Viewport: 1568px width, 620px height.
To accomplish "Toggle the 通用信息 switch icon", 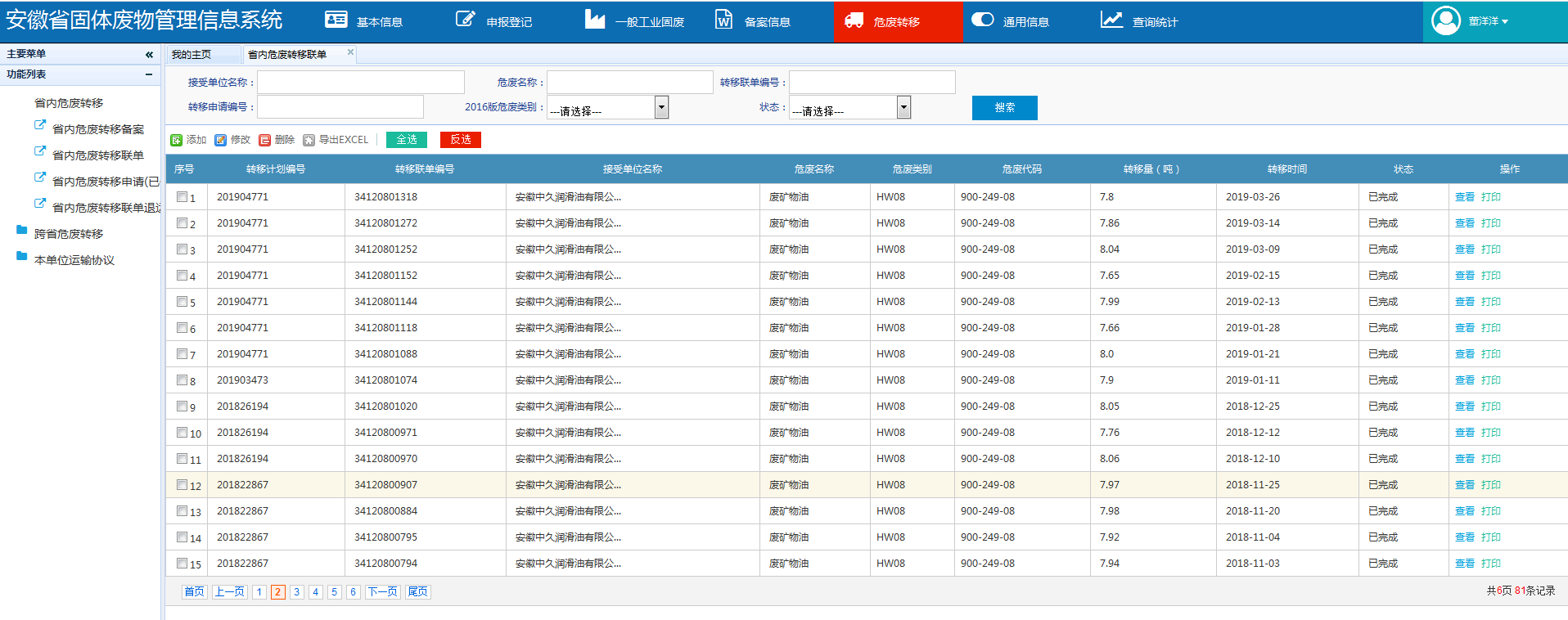I will point(982,20).
